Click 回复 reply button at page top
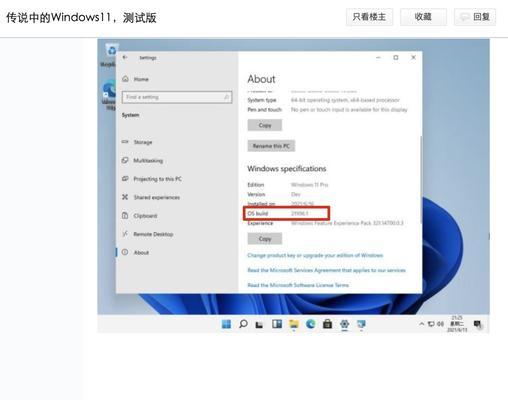Screen dimensions: 508x400 pos(475,17)
